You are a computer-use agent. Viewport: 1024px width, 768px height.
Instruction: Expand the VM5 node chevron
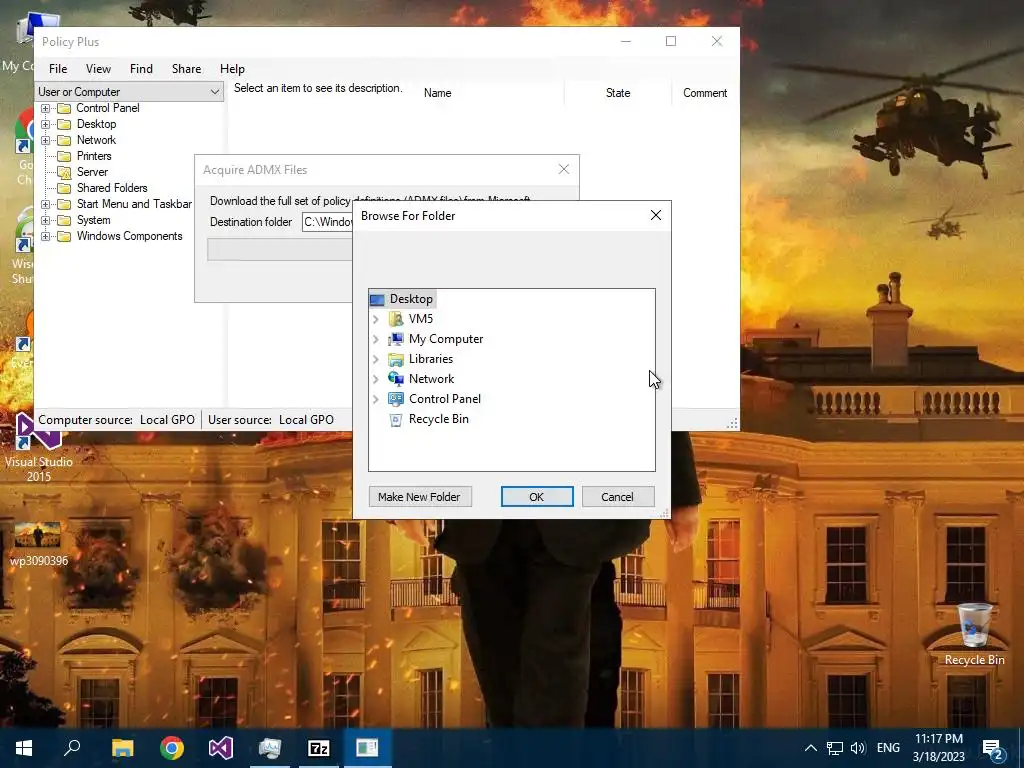coord(376,319)
